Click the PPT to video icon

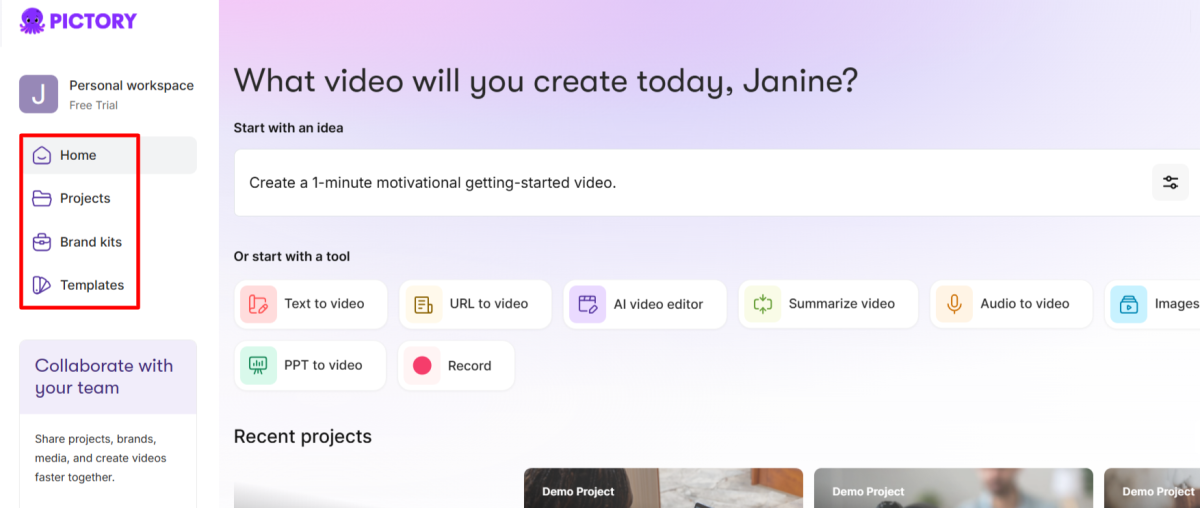pos(258,366)
